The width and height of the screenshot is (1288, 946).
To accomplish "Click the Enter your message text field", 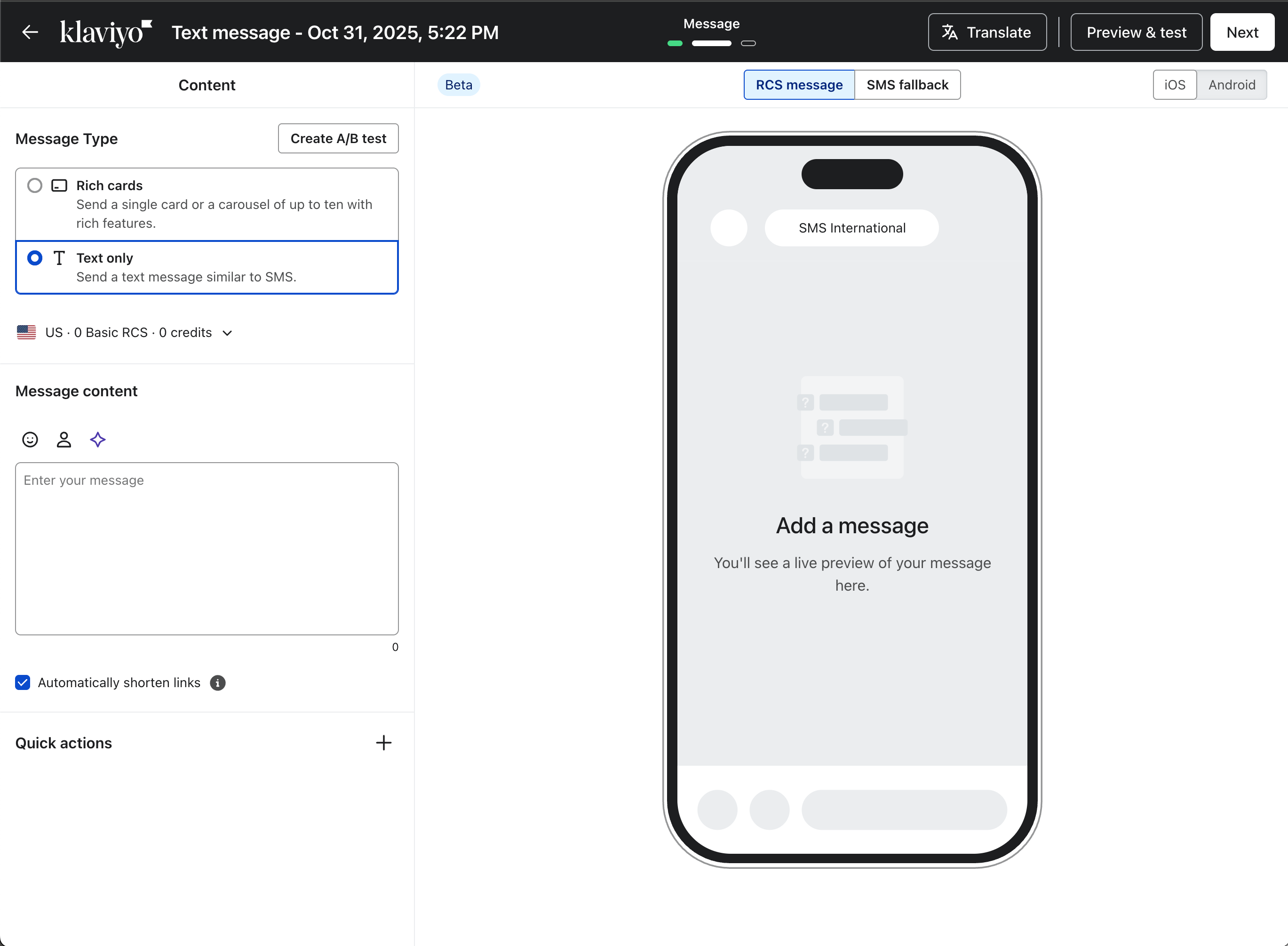I will 207,548.
